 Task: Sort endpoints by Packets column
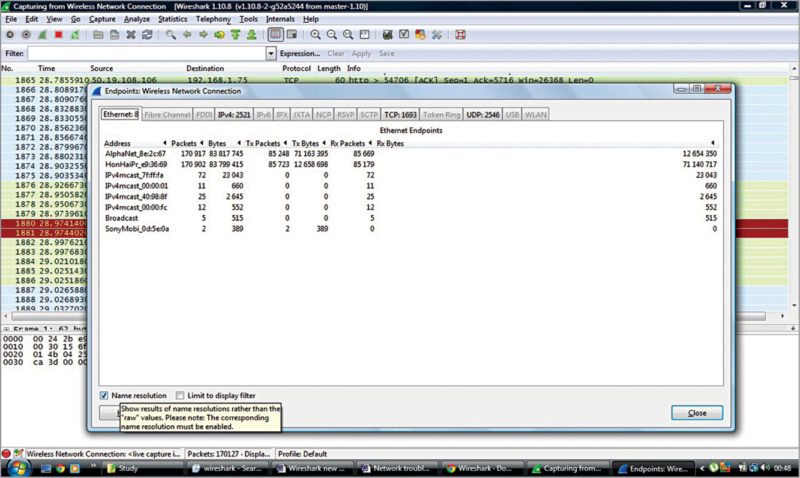click(x=184, y=143)
